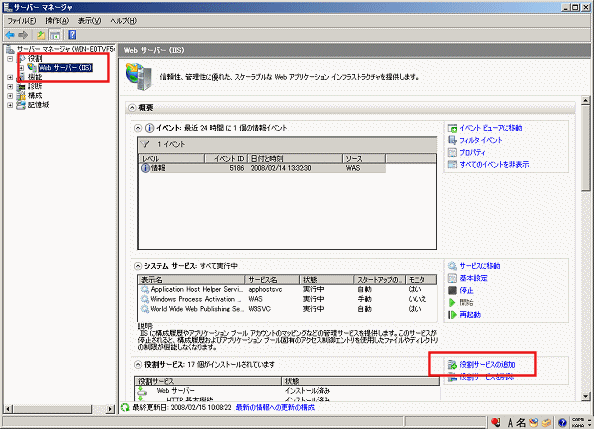Click the Help toolbar icon
Screen dimensions: 594x429
72,35
